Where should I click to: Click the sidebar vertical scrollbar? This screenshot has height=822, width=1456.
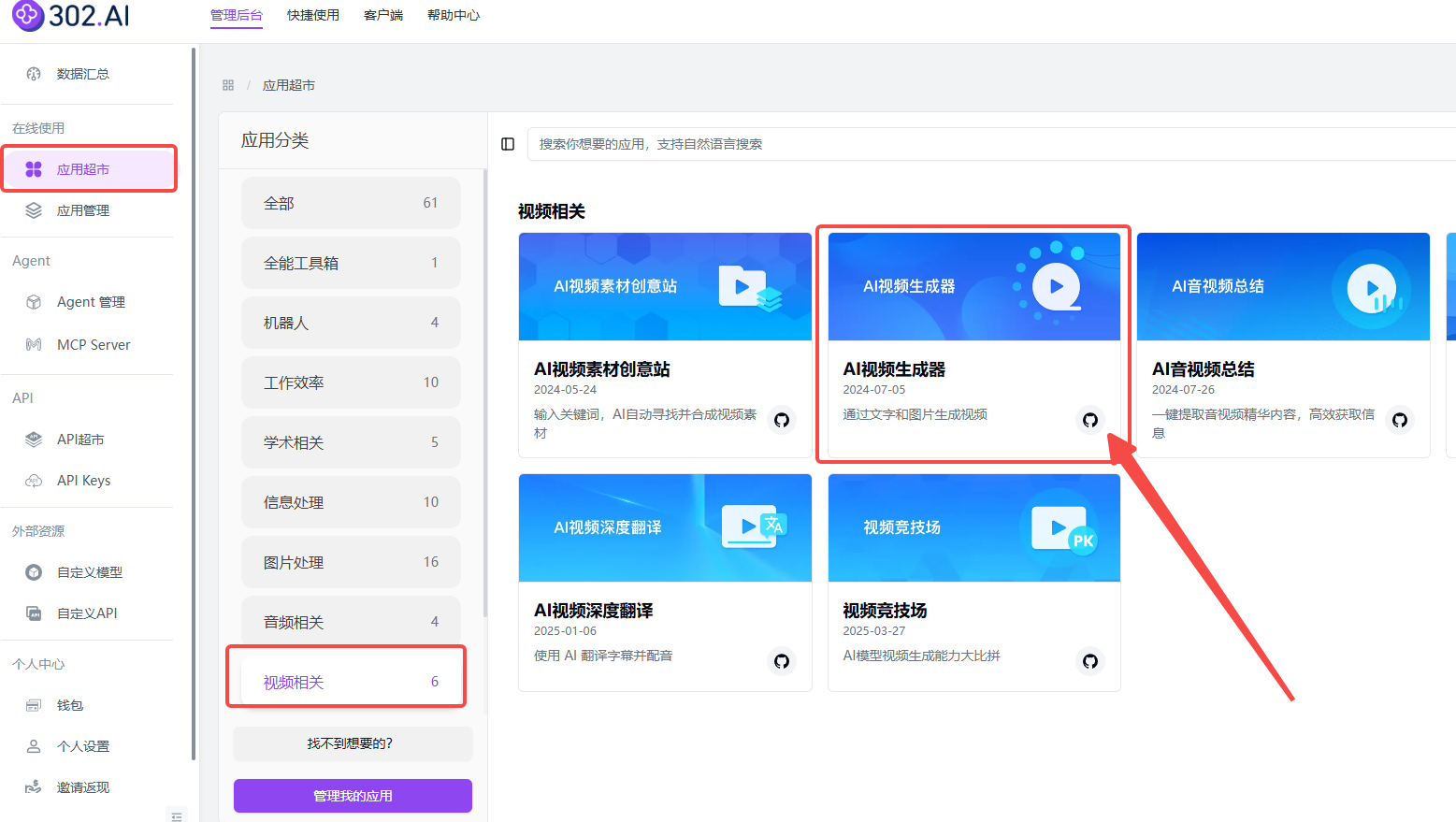coord(194,404)
